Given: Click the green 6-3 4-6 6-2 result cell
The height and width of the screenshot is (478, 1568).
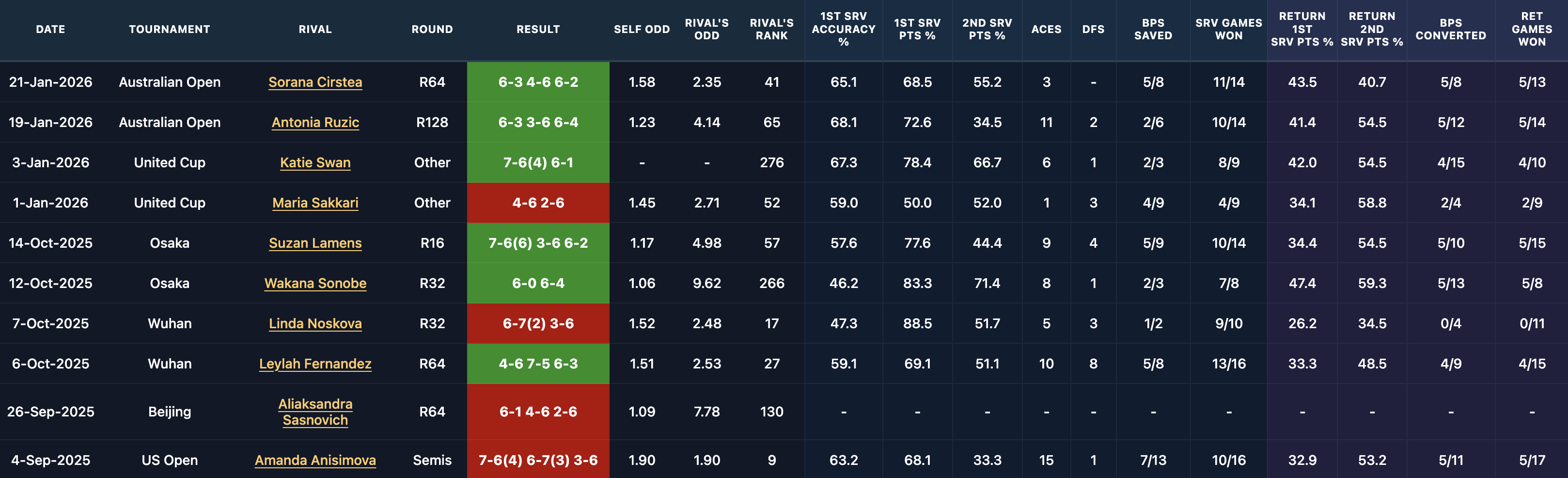Looking at the screenshot, I should [538, 82].
